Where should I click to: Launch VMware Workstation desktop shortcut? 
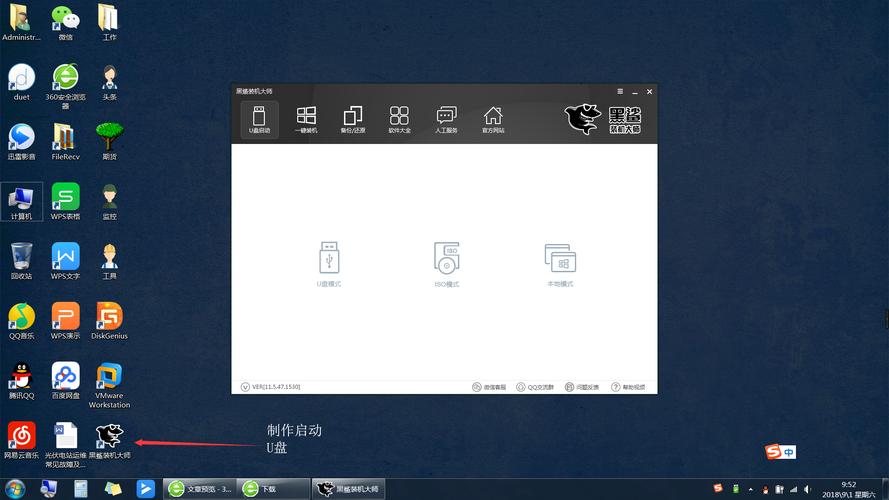point(109,385)
